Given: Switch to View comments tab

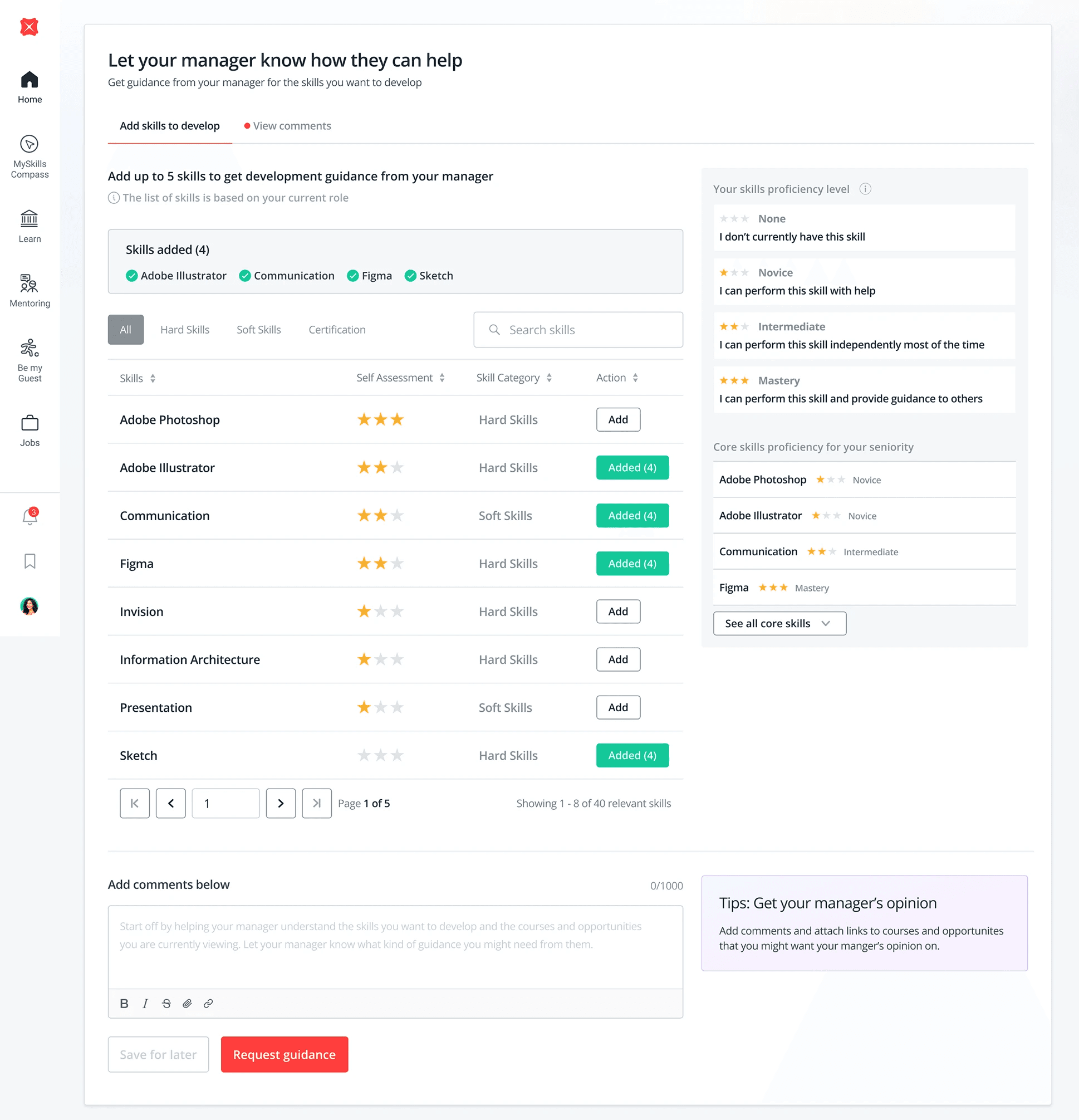Looking at the screenshot, I should [x=291, y=126].
